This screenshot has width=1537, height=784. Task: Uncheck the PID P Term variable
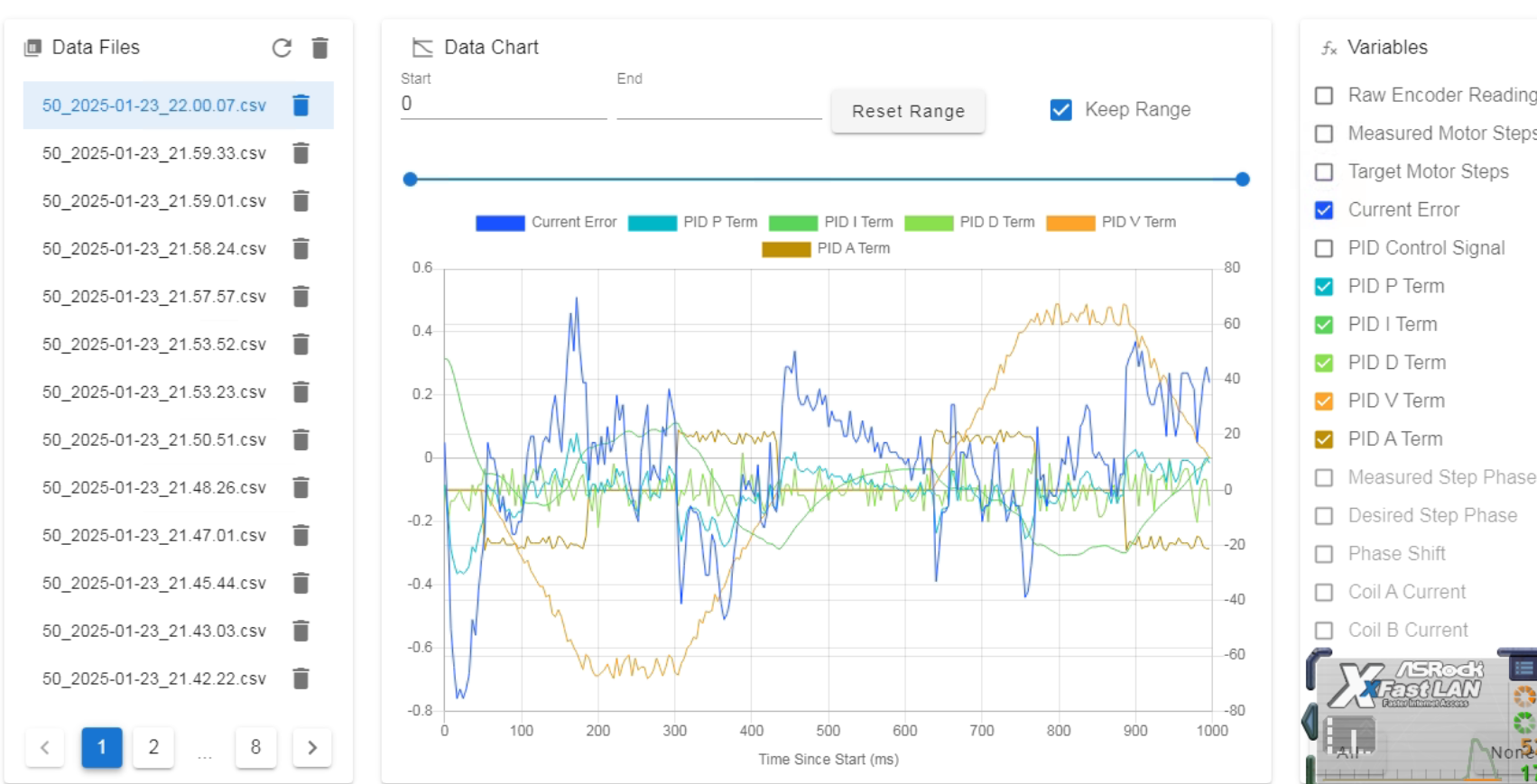pyautogui.click(x=1324, y=287)
